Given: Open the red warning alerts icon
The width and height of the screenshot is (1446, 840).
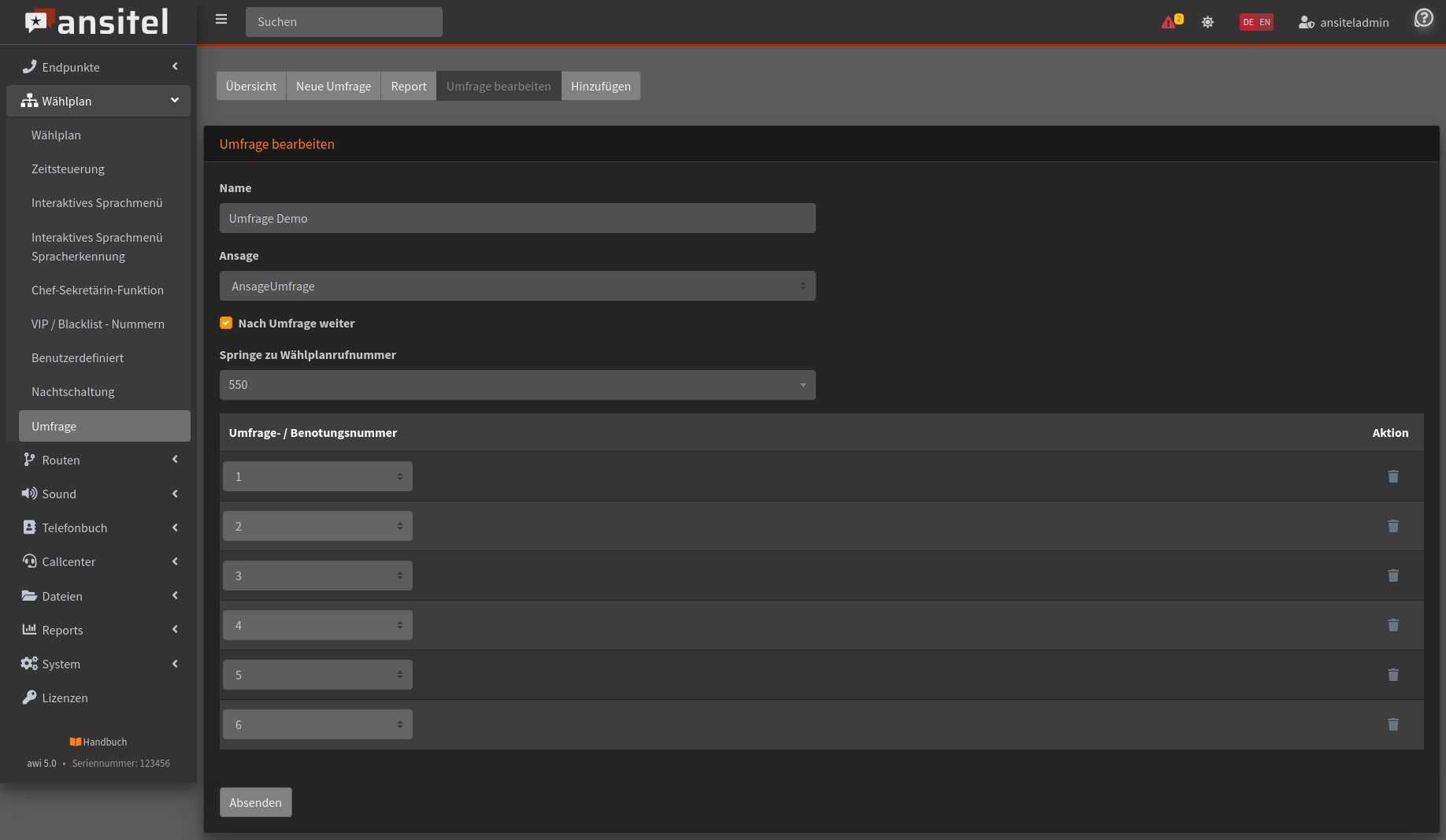Looking at the screenshot, I should pos(1169,22).
